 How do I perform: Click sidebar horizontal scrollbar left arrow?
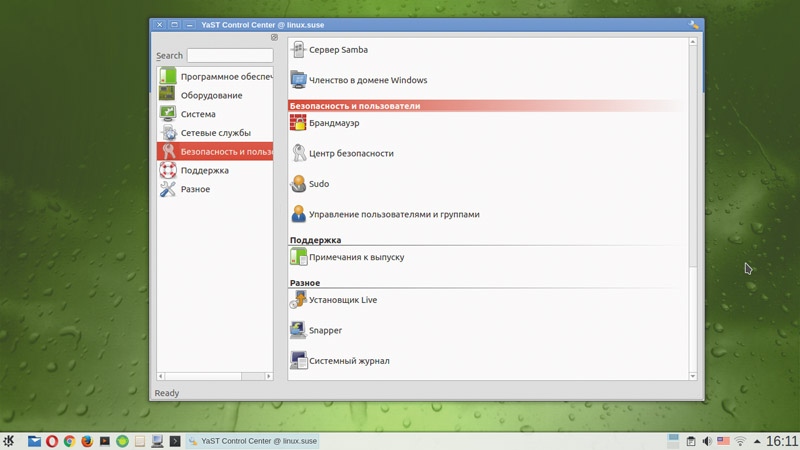161,376
